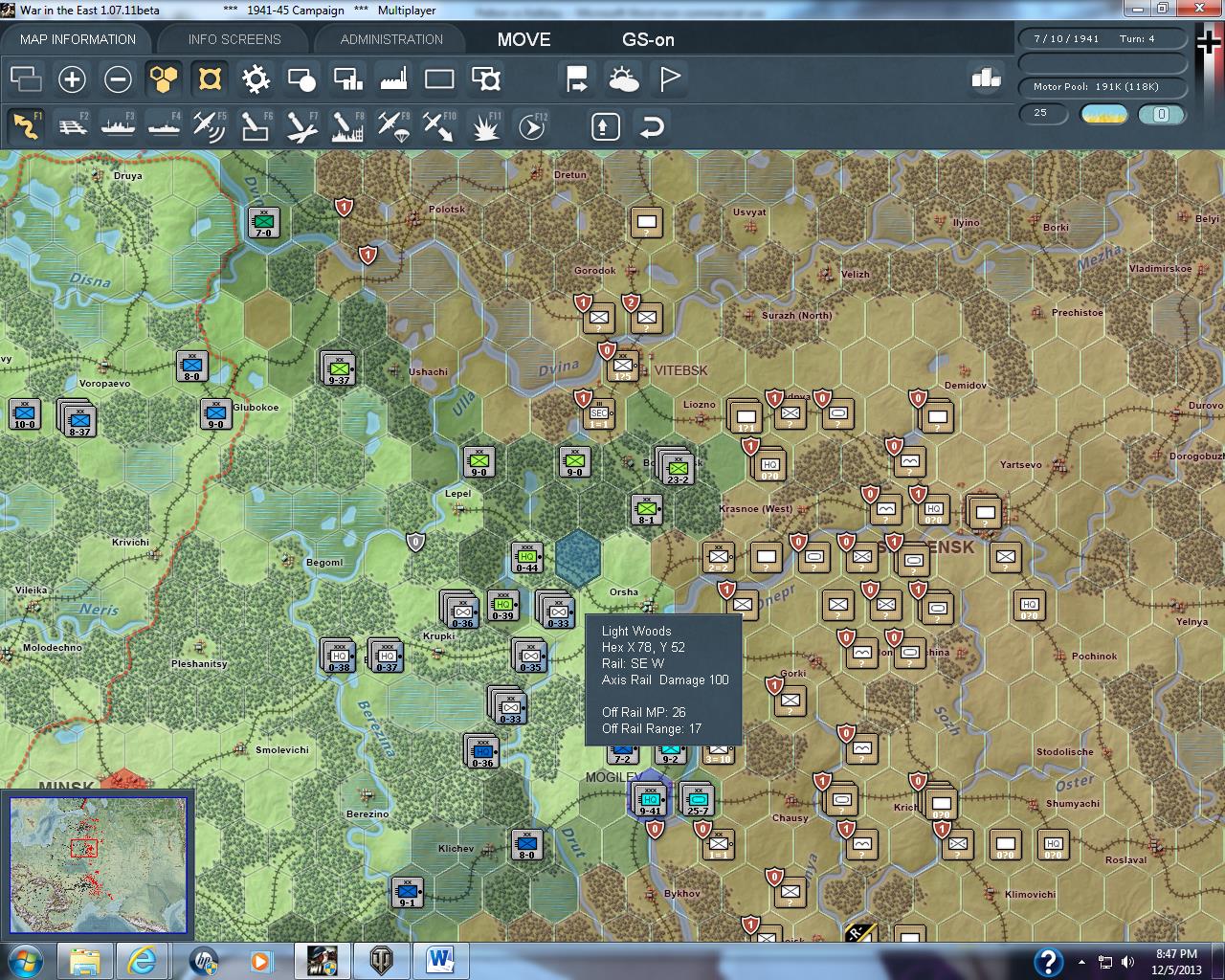
Task: Toggle the white gear overlay icon
Action: pos(256,78)
